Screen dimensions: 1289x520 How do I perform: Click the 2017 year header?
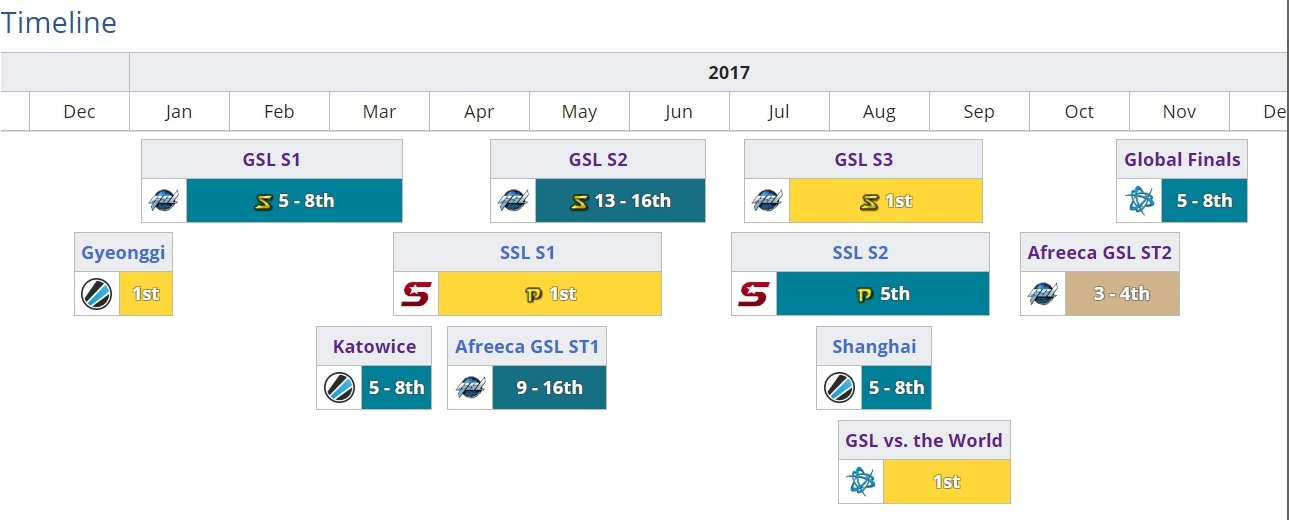tap(729, 72)
